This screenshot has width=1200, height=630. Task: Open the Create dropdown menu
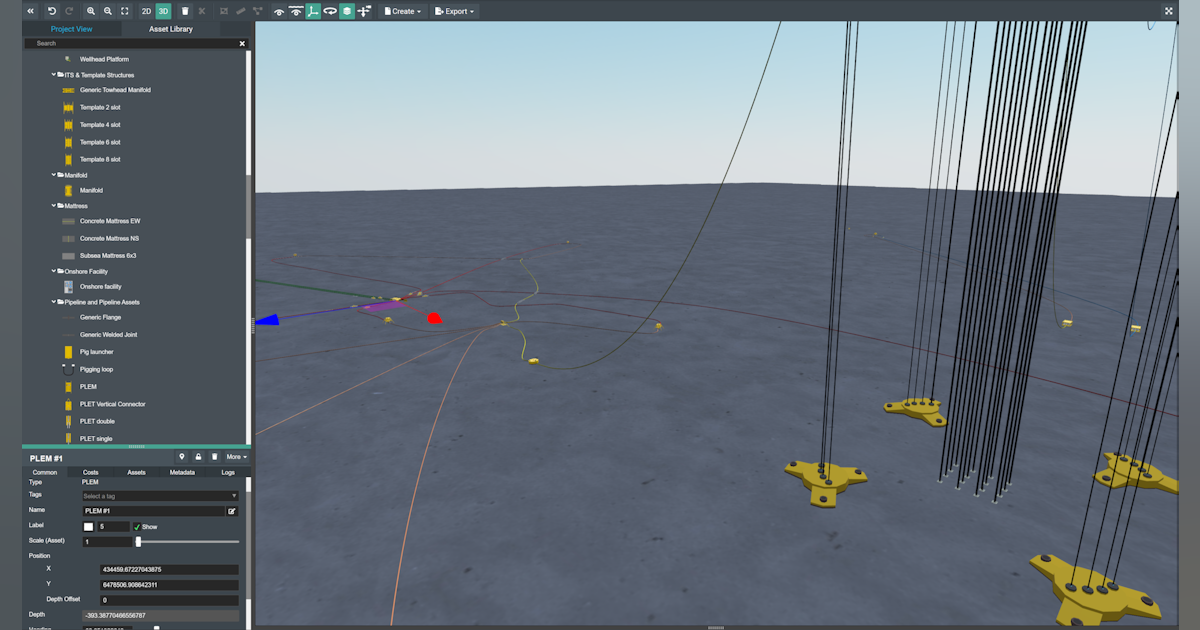[x=403, y=11]
